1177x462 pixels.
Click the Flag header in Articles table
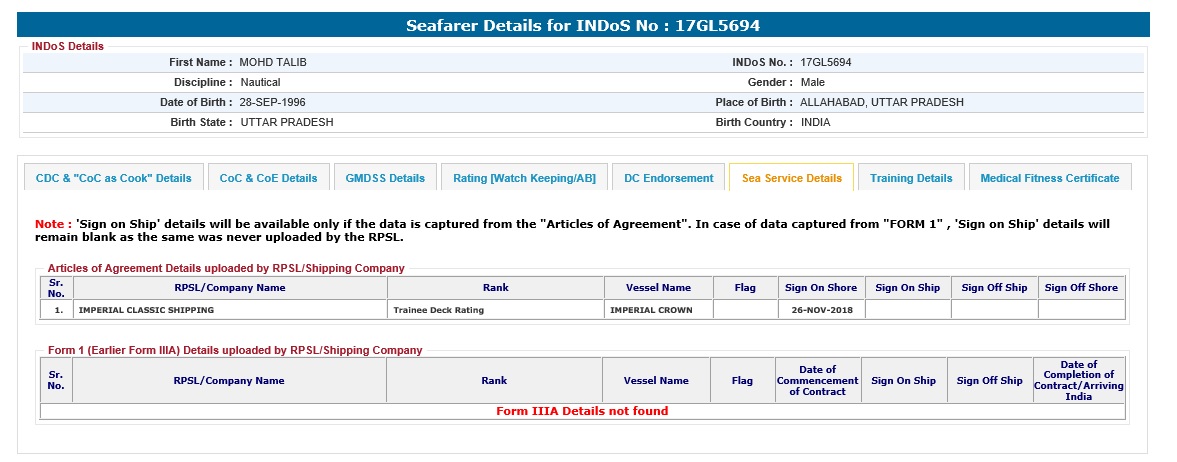pyautogui.click(x=744, y=288)
